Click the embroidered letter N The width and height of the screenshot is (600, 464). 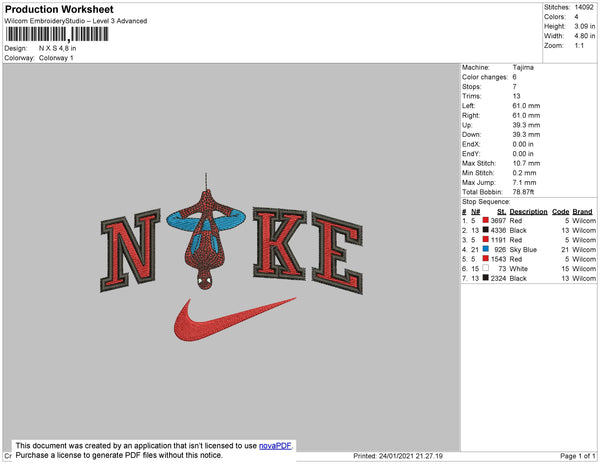130,251
